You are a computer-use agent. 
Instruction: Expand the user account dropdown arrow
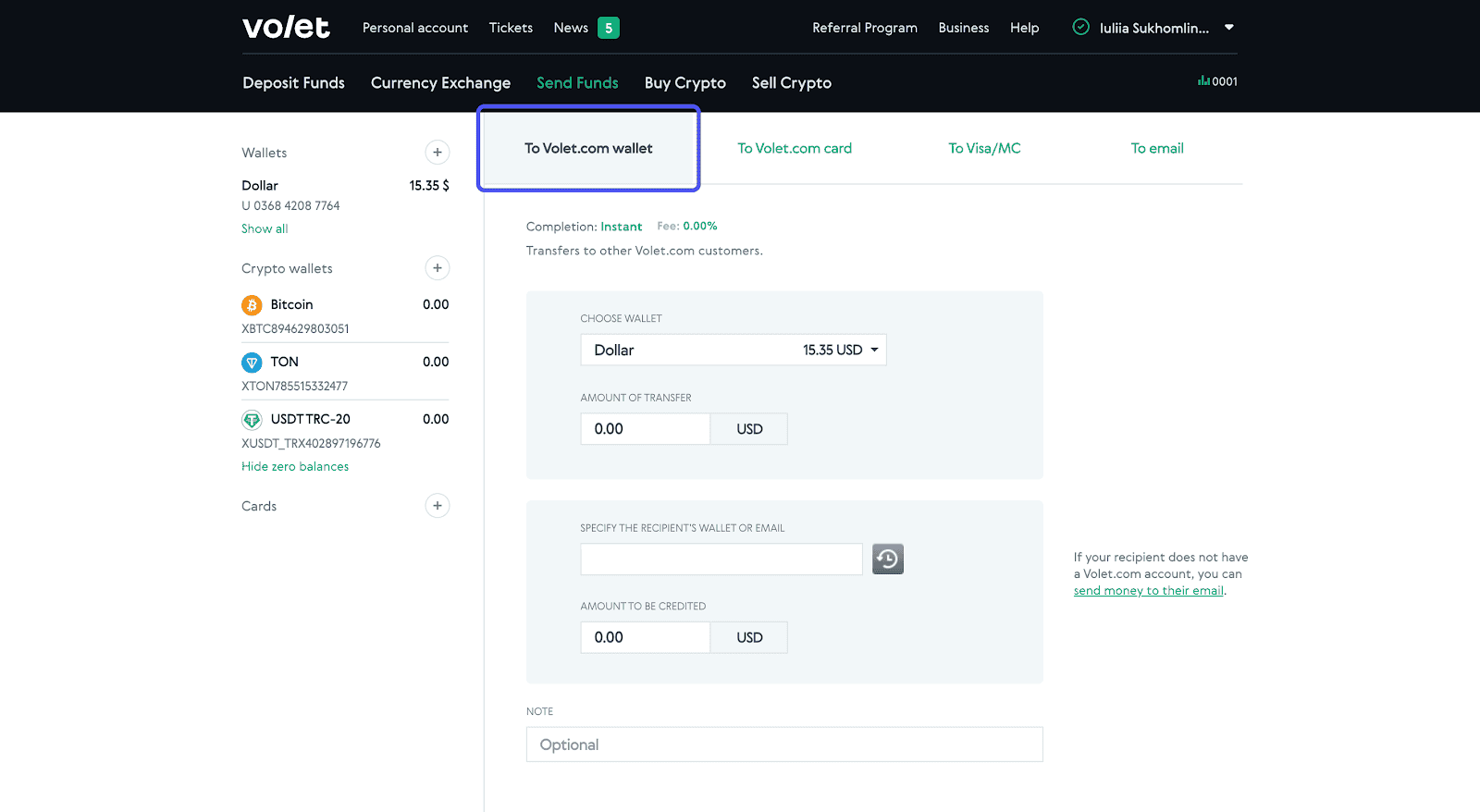coord(1229,28)
